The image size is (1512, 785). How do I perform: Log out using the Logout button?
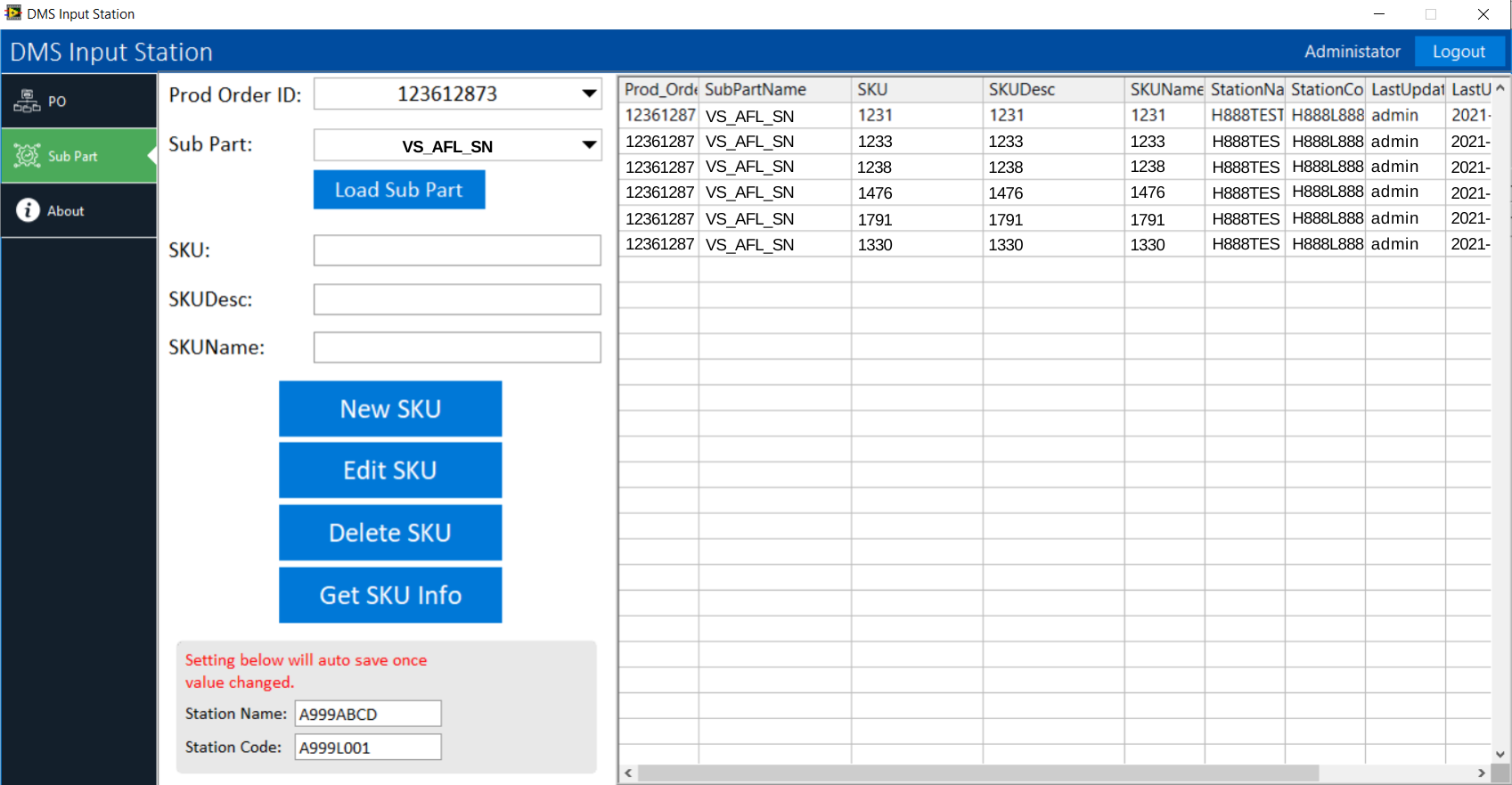tap(1458, 52)
